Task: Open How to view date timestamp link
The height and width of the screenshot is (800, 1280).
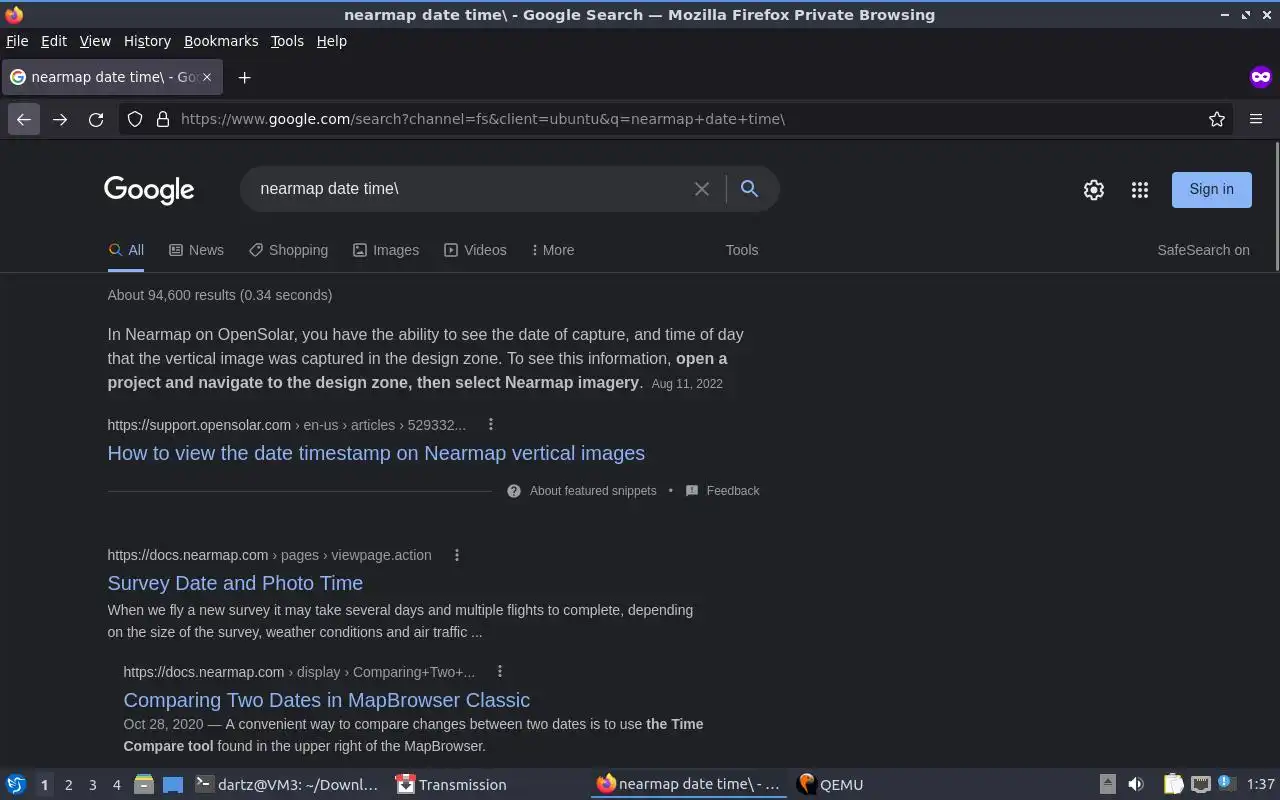Action: (x=376, y=453)
